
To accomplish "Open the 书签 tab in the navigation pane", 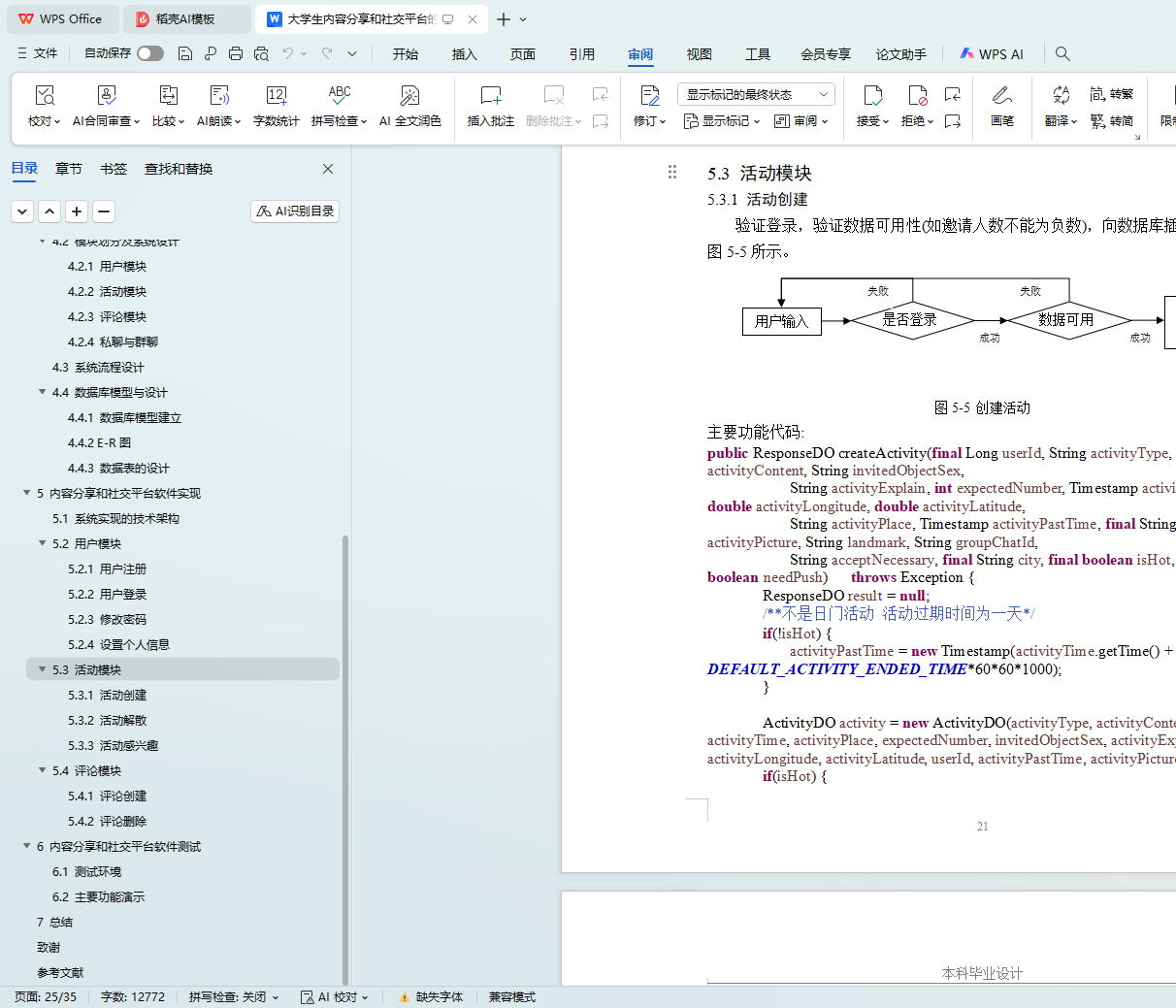I will pos(114,169).
